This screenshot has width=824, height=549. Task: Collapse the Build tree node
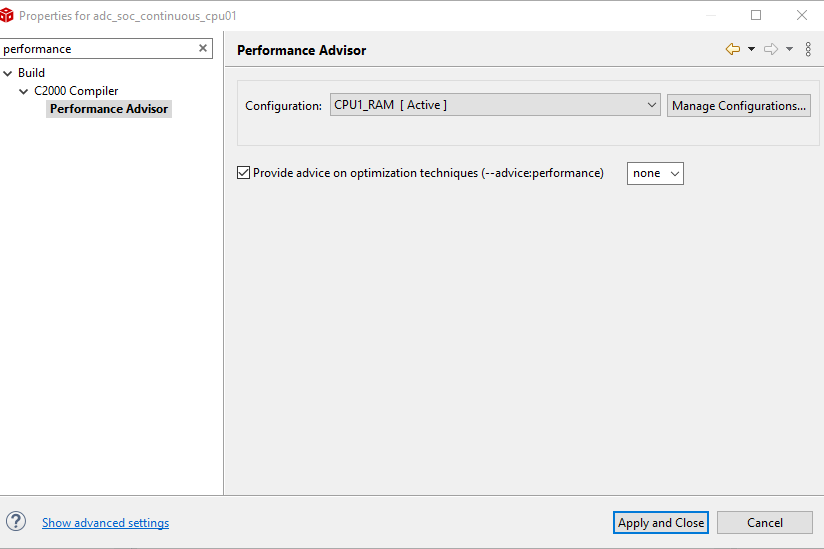pyautogui.click(x=8, y=73)
